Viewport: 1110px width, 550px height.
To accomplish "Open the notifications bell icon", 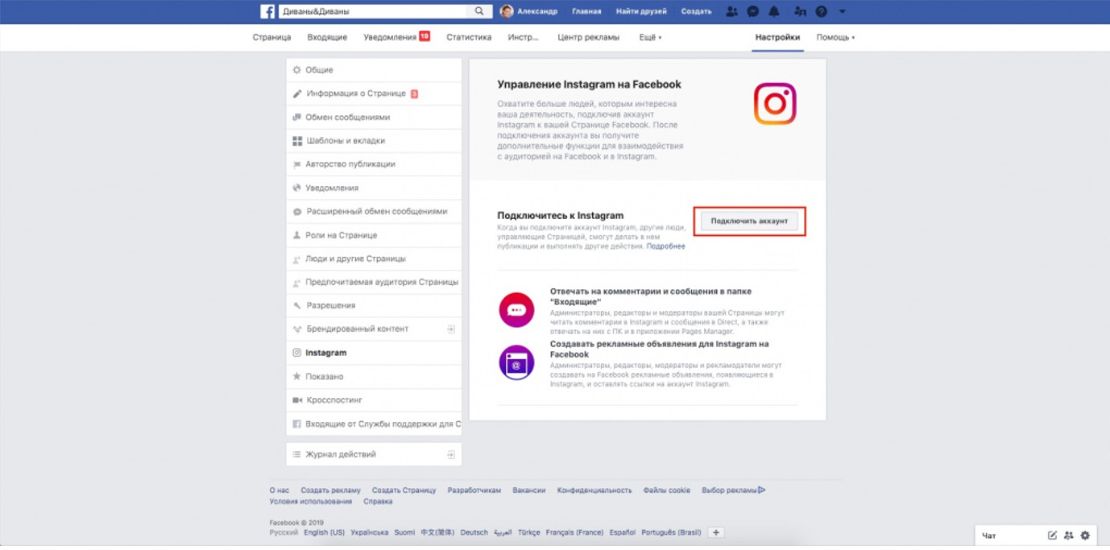I will click(774, 12).
